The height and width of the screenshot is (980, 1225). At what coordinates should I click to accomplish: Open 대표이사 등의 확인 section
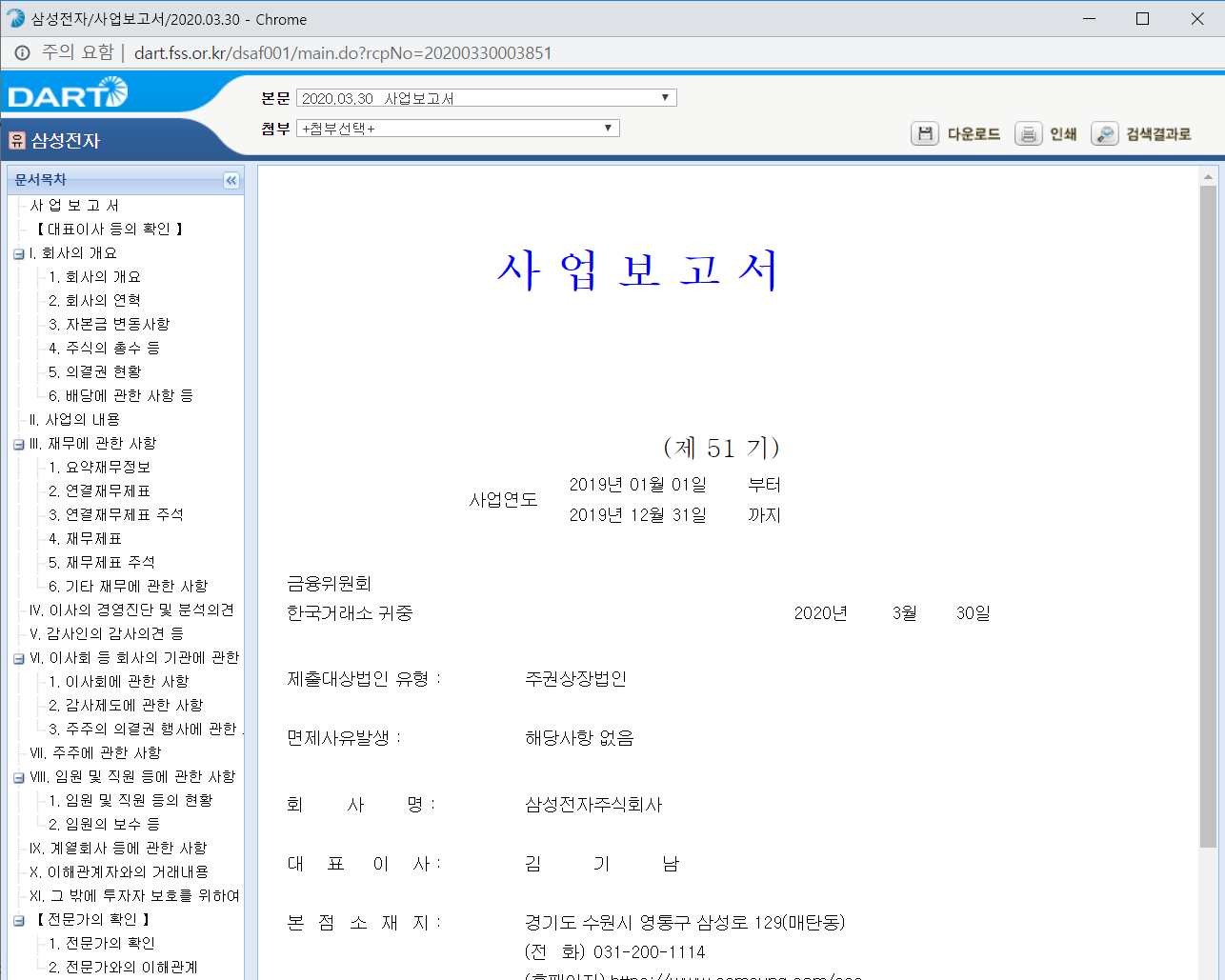point(109,229)
